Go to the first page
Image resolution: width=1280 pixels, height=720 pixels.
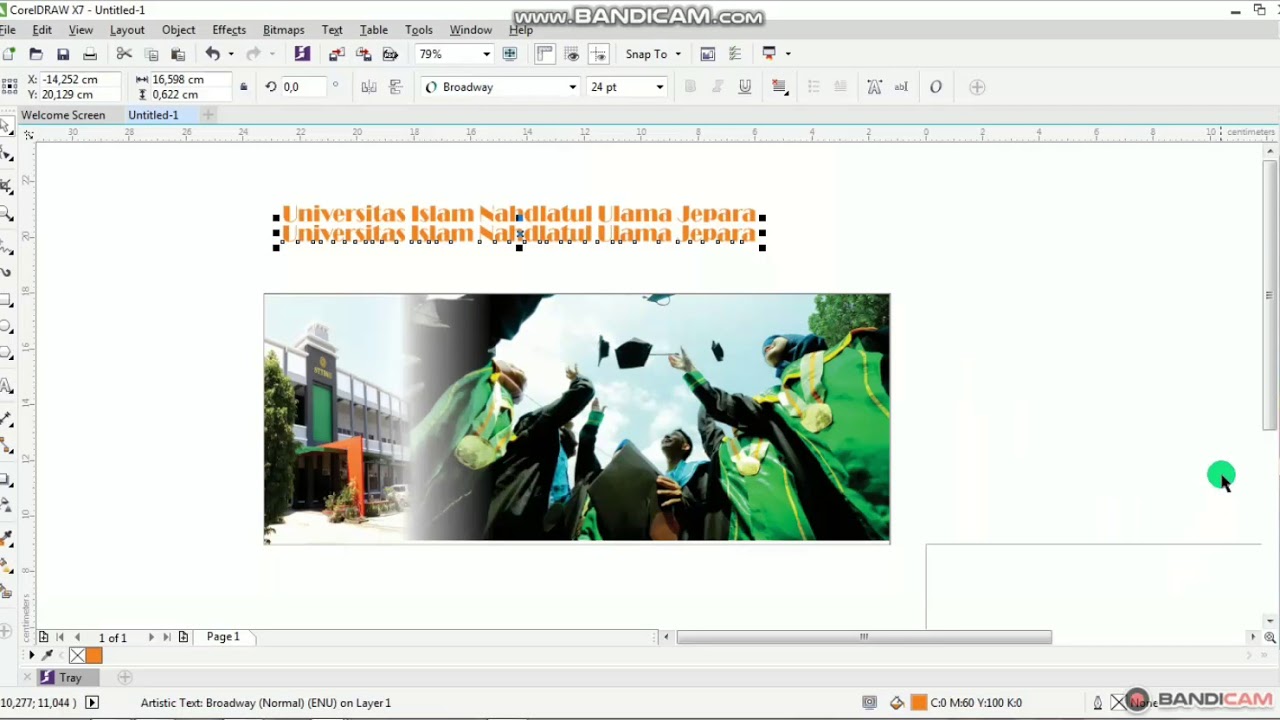tap(60, 637)
